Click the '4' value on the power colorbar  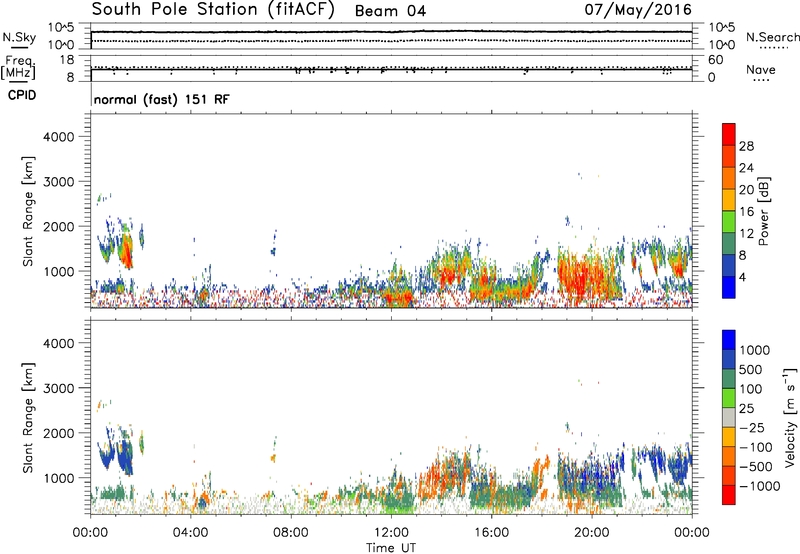[x=743, y=278]
